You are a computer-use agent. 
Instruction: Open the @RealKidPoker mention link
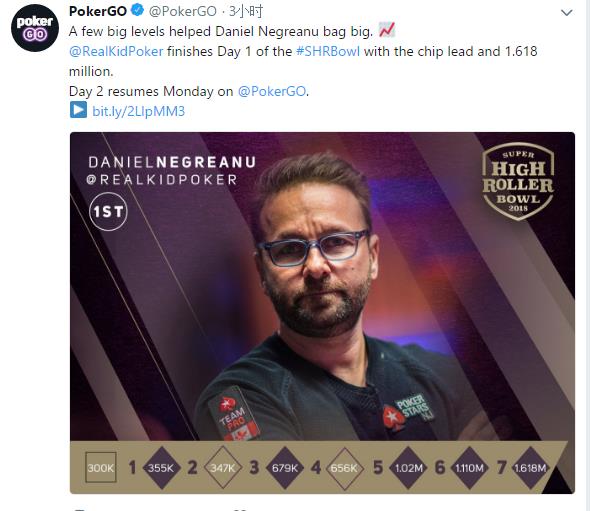click(x=116, y=51)
